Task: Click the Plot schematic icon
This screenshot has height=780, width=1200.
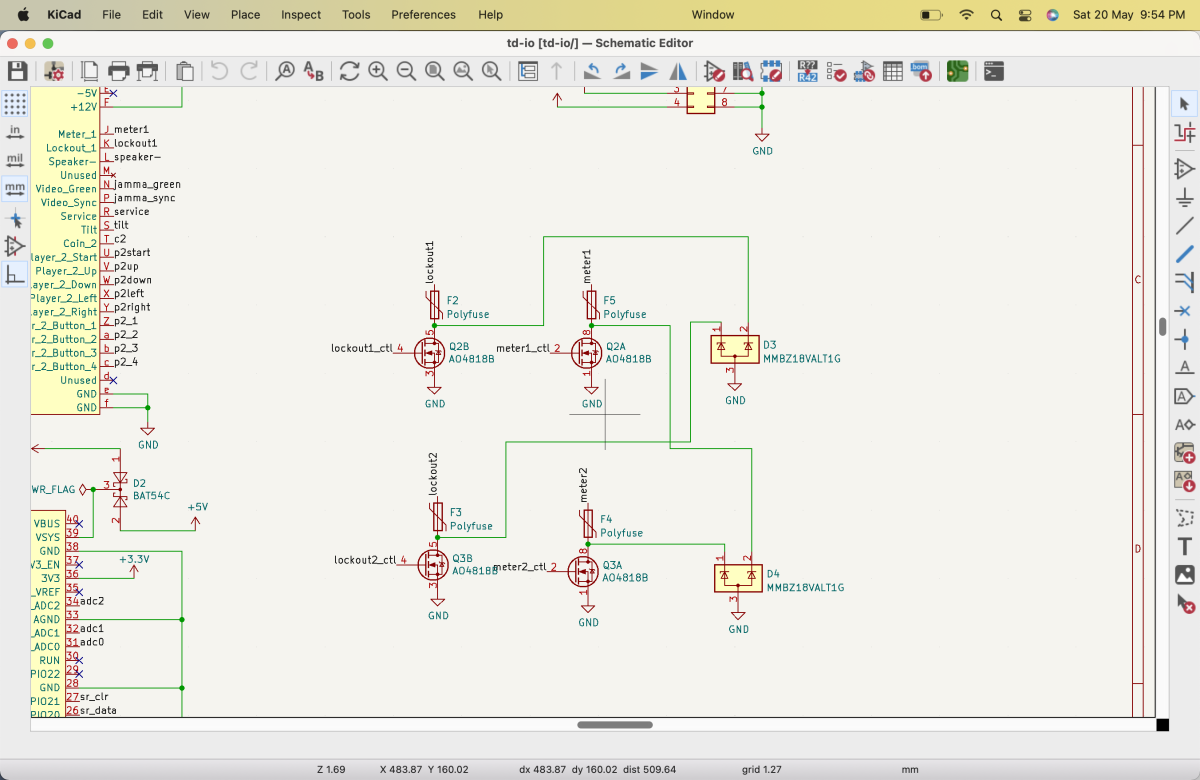Action: [148, 71]
